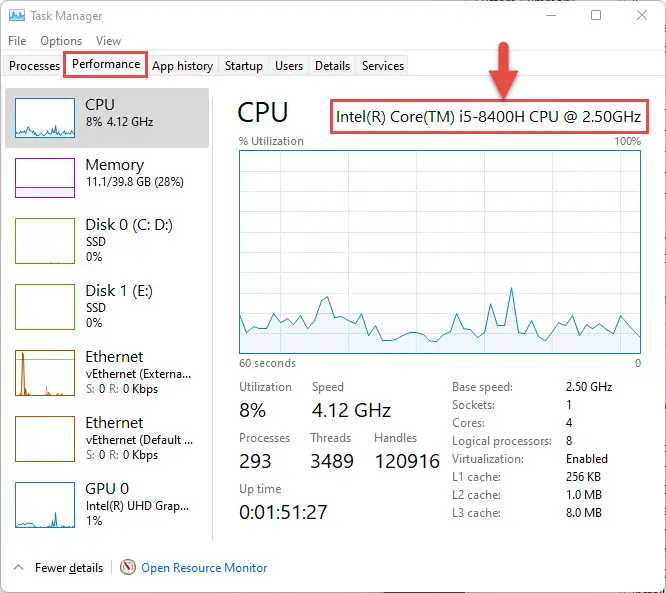
Task: Click the Logical processors value 8
Action: [569, 441]
